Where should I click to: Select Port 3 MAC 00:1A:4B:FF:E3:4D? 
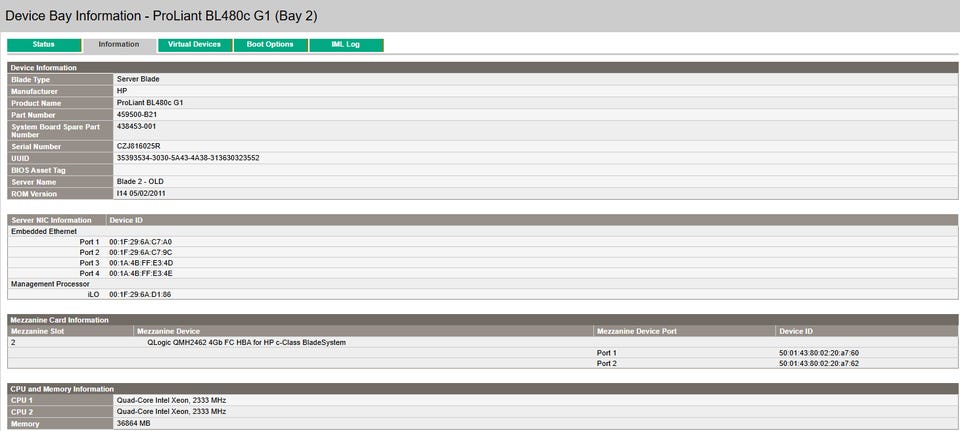pyautogui.click(x=141, y=263)
